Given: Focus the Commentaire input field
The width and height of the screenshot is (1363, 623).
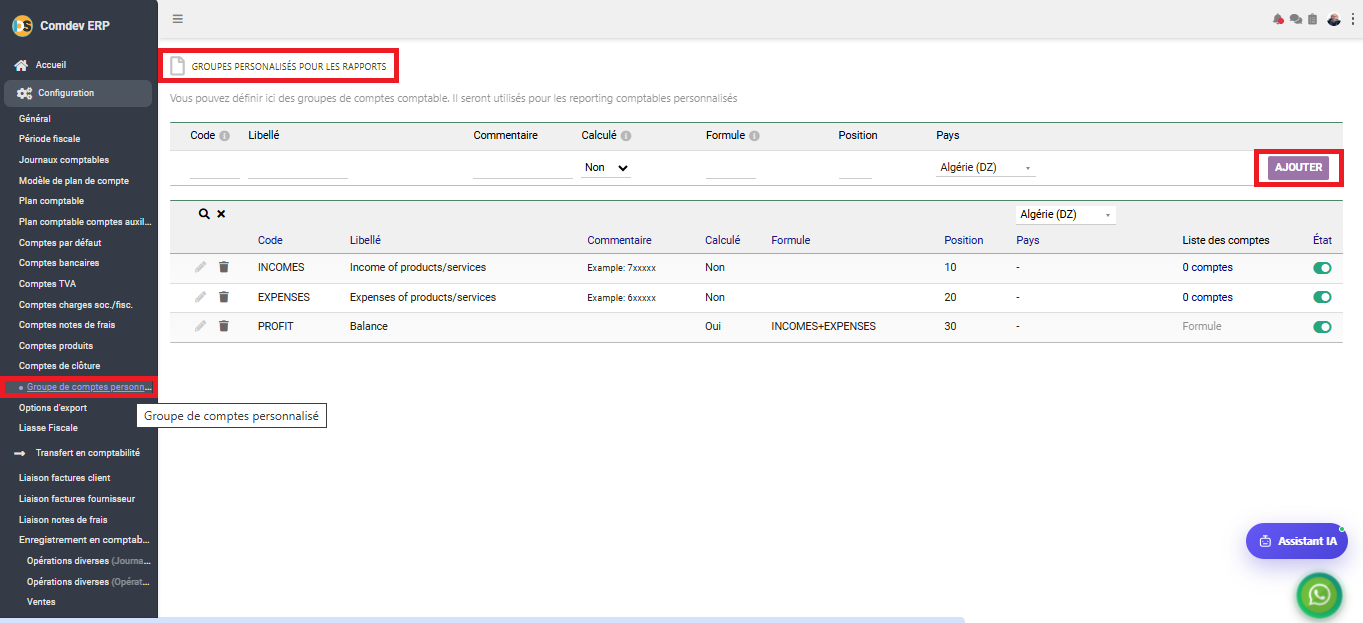Looking at the screenshot, I should point(523,169).
